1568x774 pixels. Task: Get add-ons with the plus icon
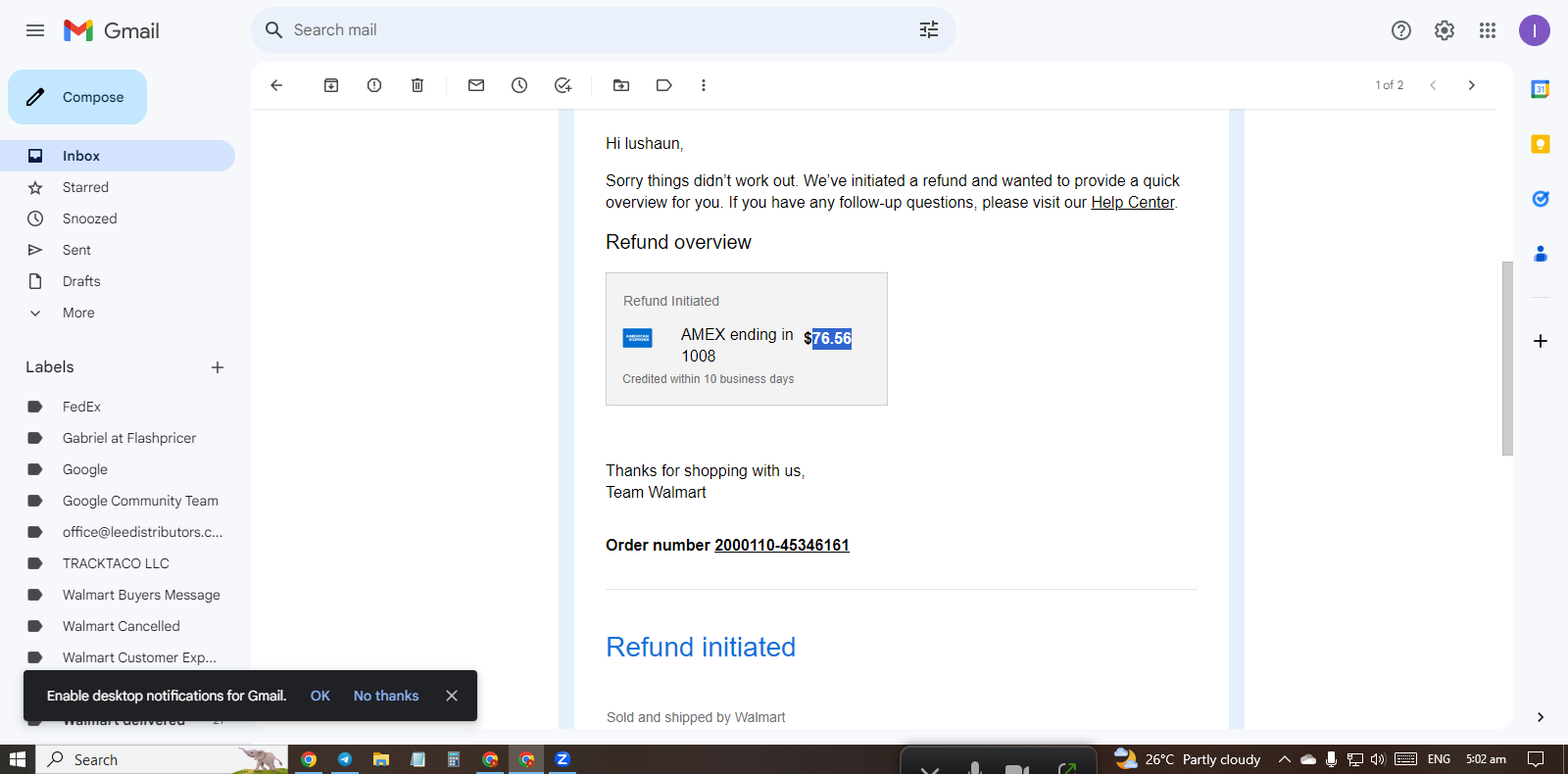[x=1541, y=341]
